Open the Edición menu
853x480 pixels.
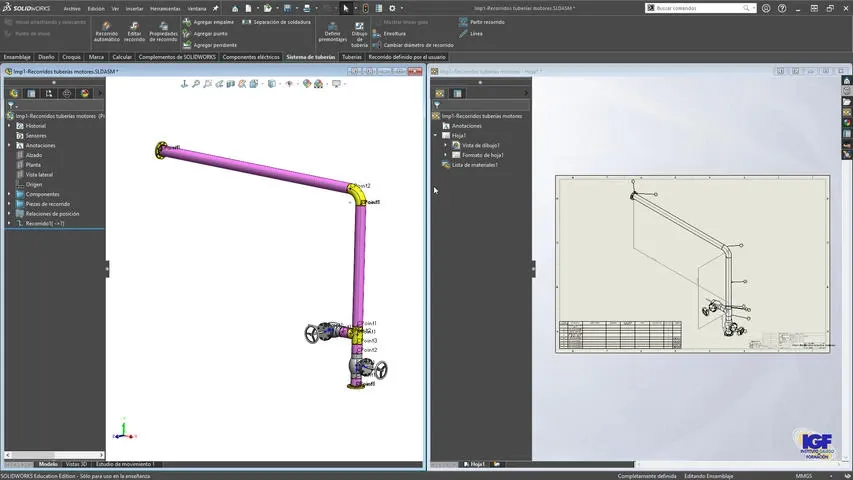pos(96,9)
